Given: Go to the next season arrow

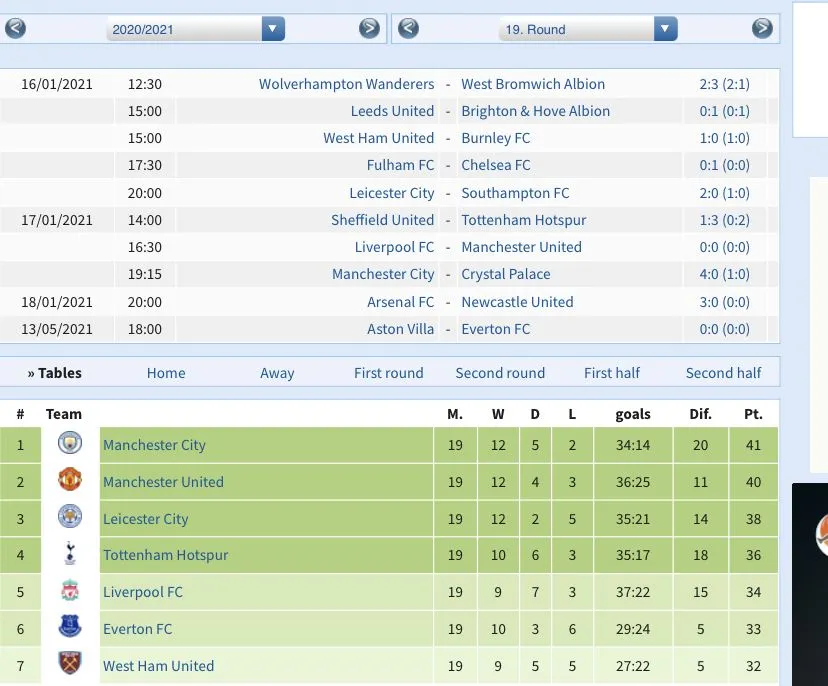Looking at the screenshot, I should tap(369, 29).
